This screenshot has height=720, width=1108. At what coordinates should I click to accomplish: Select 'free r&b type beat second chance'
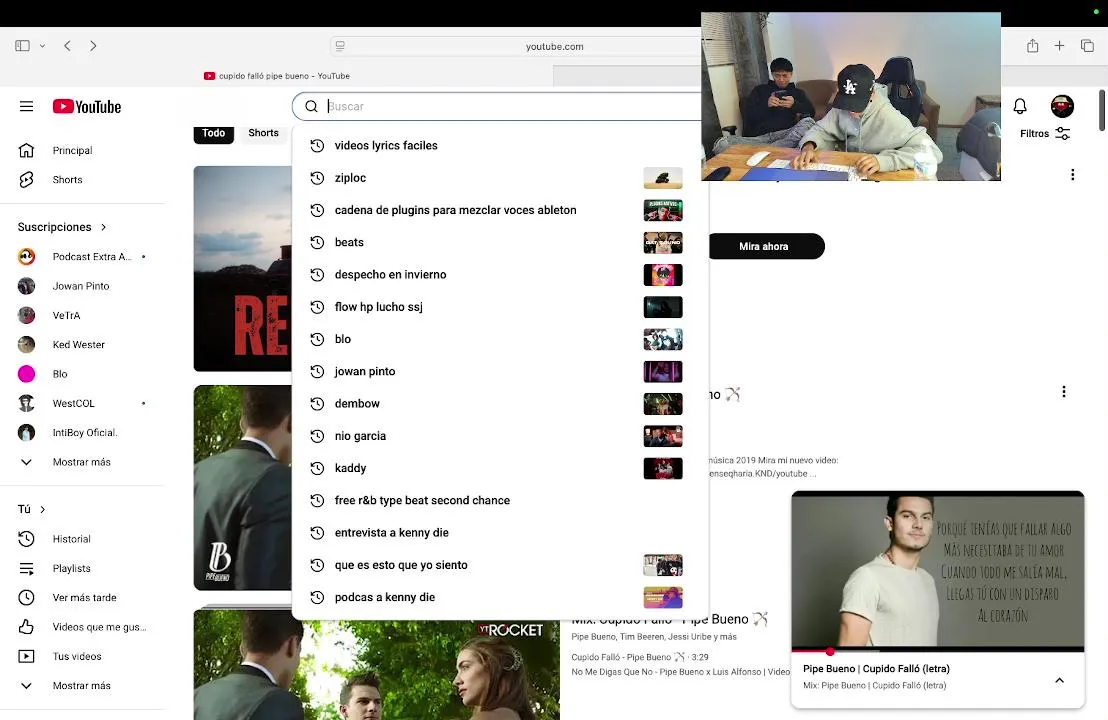click(500, 500)
